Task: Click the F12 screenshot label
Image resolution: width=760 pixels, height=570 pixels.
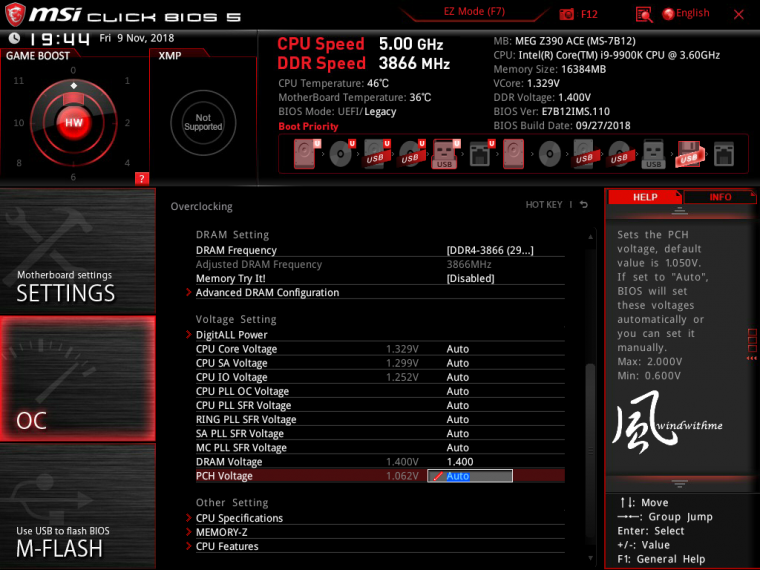Action: click(589, 14)
